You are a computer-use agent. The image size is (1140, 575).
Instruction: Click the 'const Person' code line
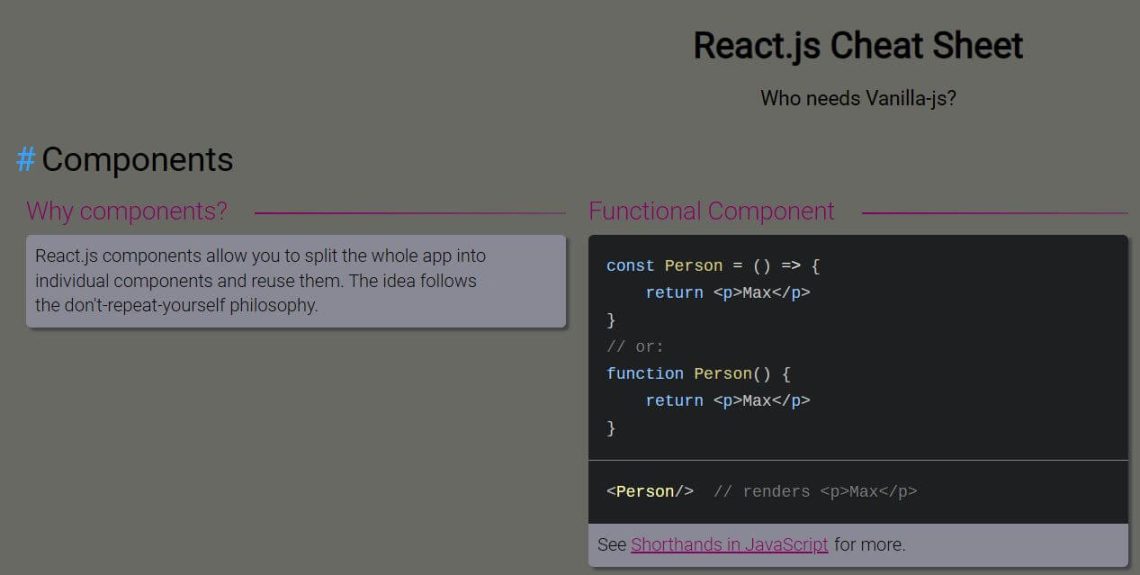click(712, 266)
